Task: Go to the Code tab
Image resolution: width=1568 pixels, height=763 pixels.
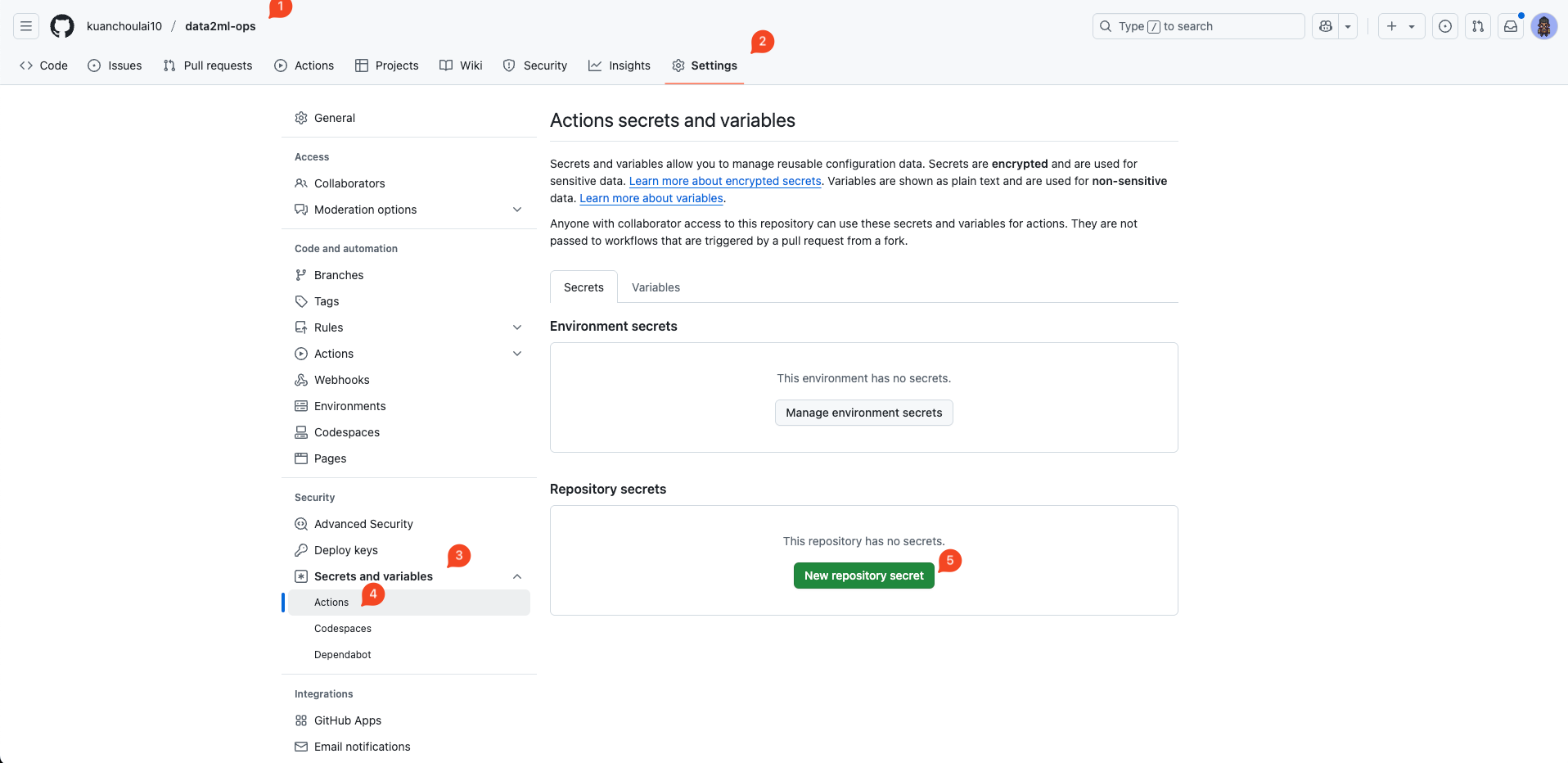Action: pyautogui.click(x=43, y=65)
